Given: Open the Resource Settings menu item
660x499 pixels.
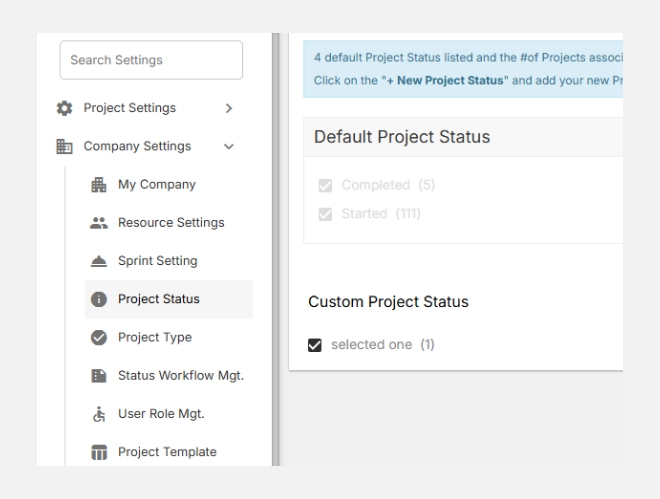Looking at the screenshot, I should click(170, 223).
